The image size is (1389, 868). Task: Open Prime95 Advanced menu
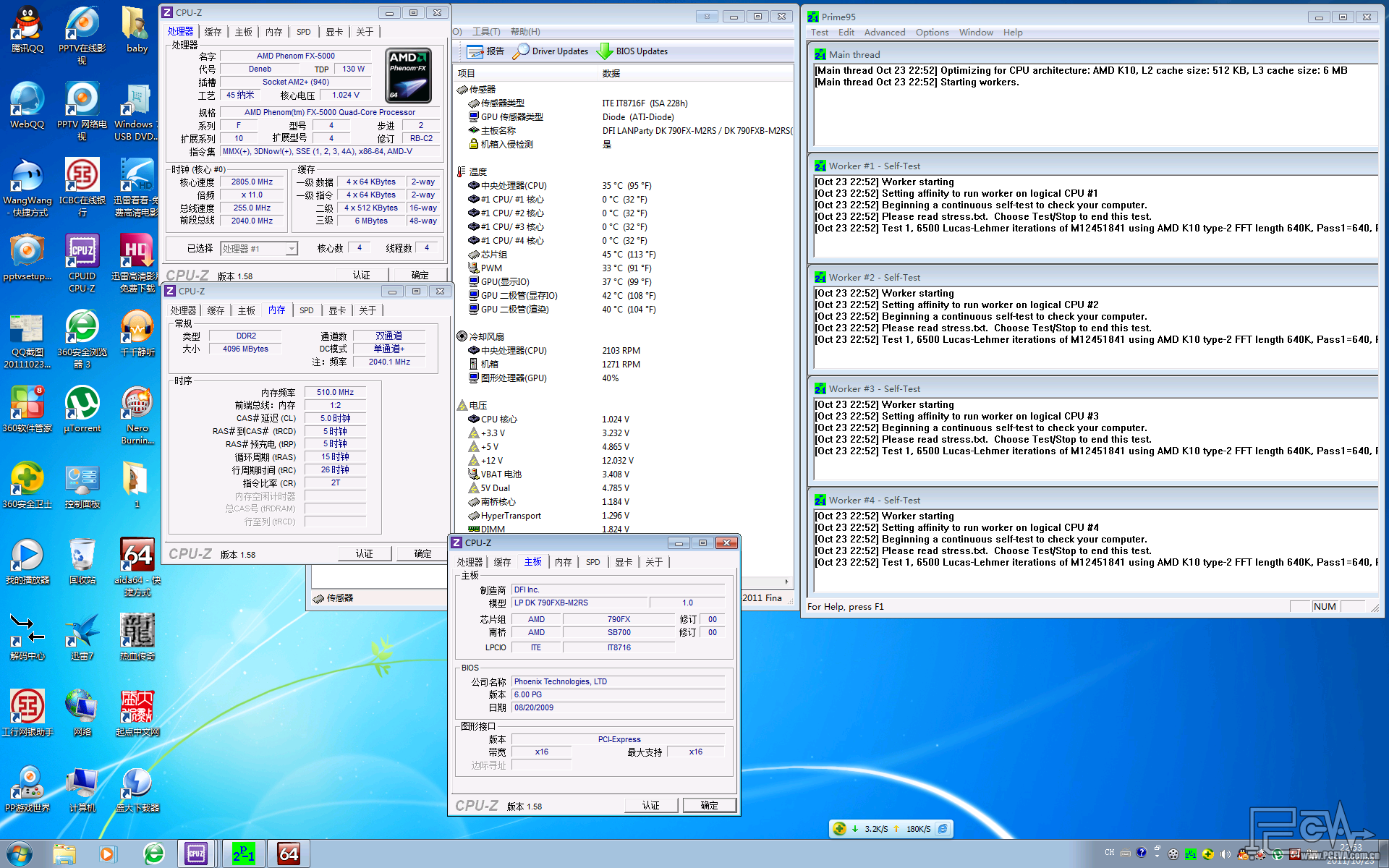pos(884,33)
